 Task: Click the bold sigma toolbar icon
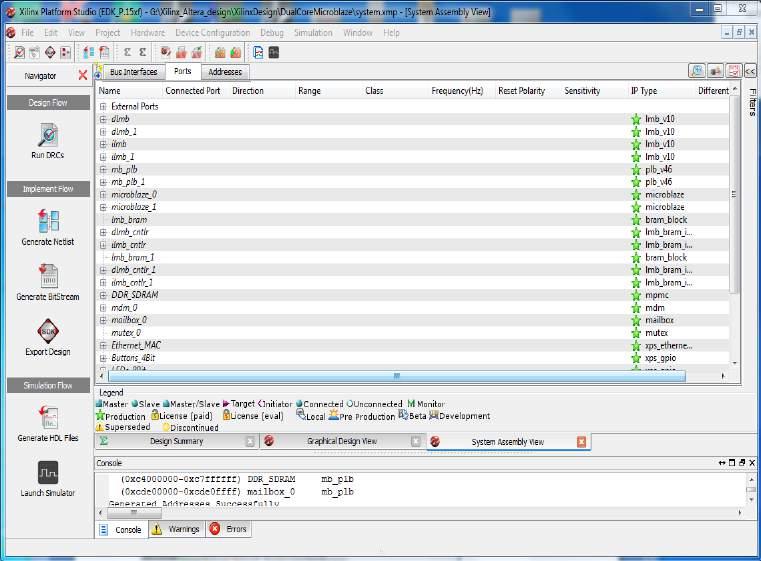point(143,52)
